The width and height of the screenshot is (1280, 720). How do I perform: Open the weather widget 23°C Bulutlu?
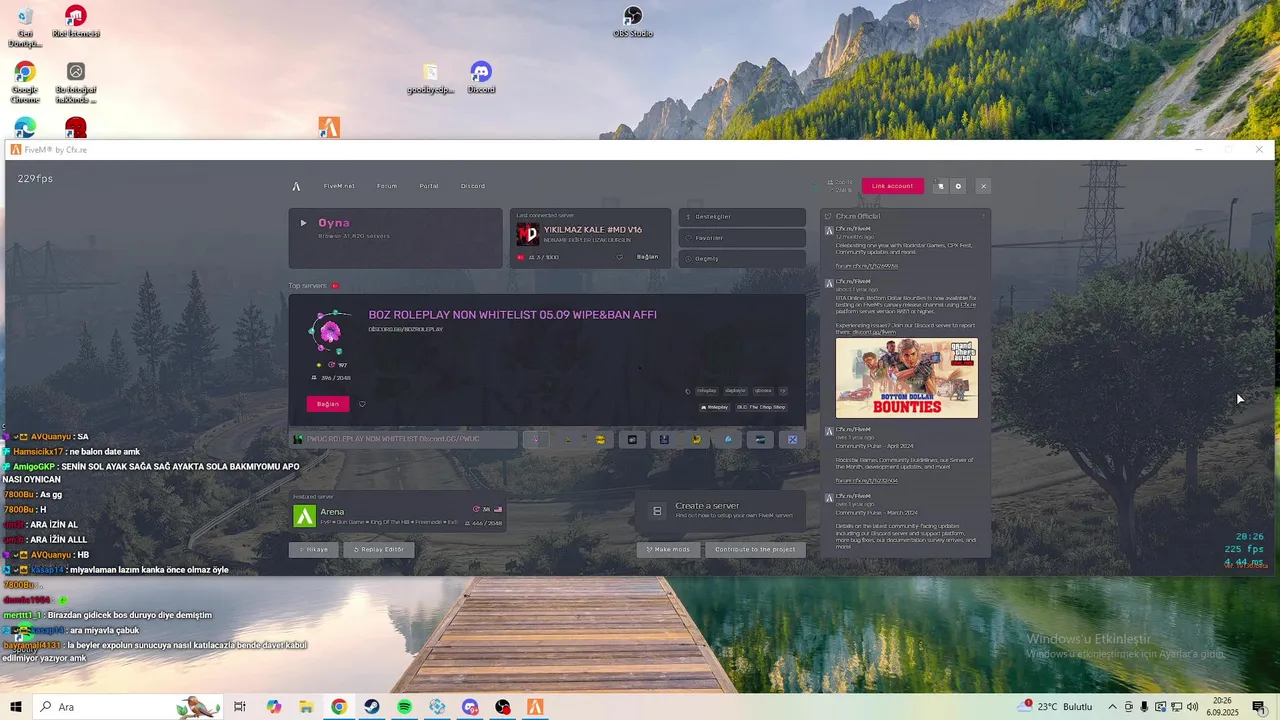tap(1055, 707)
